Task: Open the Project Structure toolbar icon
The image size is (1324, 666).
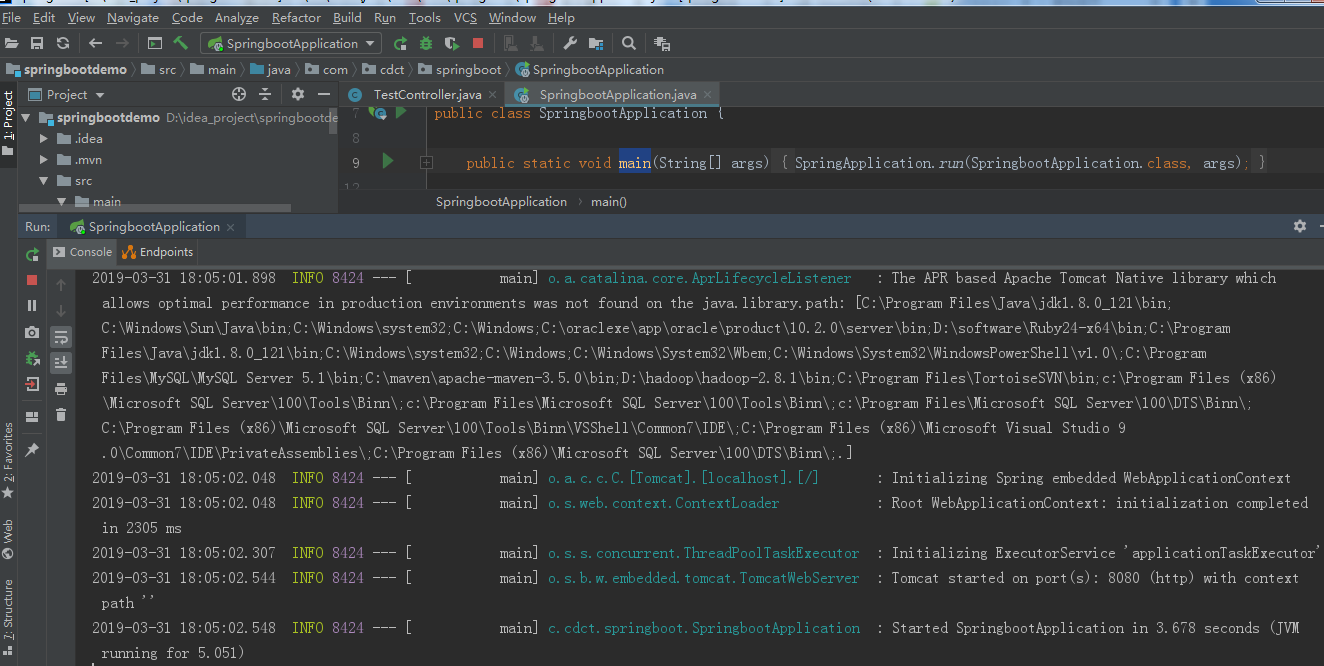Action: [x=596, y=43]
